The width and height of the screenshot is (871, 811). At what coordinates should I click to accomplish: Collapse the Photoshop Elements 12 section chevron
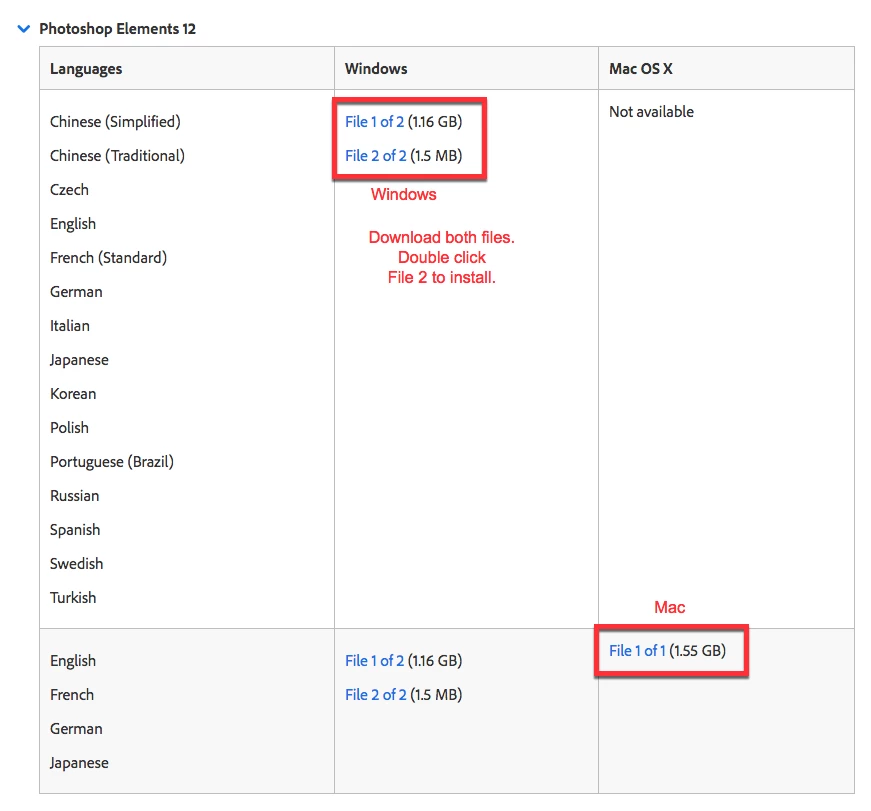pos(23,29)
